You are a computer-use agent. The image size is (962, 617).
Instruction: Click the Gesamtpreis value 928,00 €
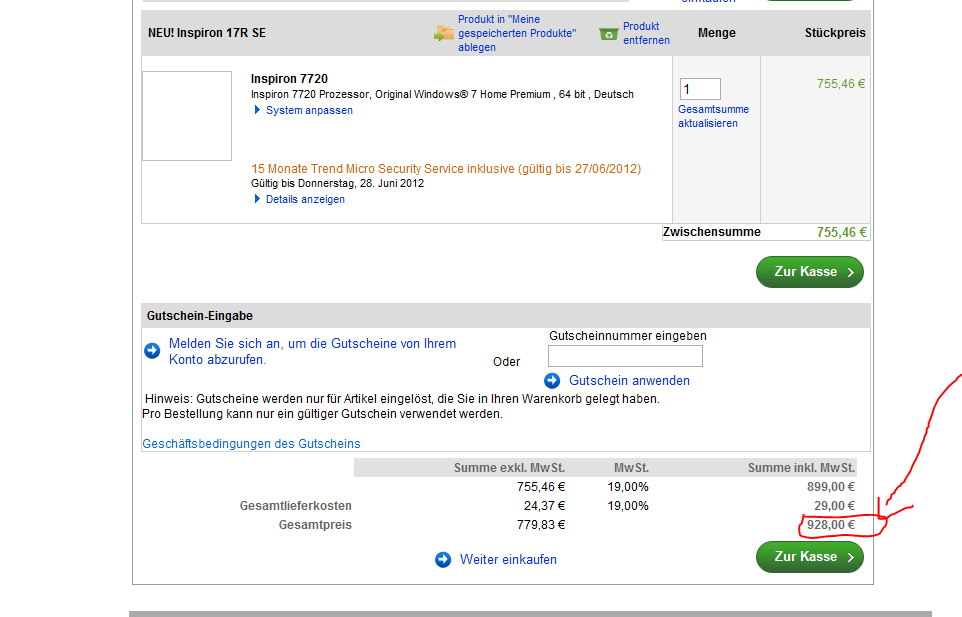point(831,525)
